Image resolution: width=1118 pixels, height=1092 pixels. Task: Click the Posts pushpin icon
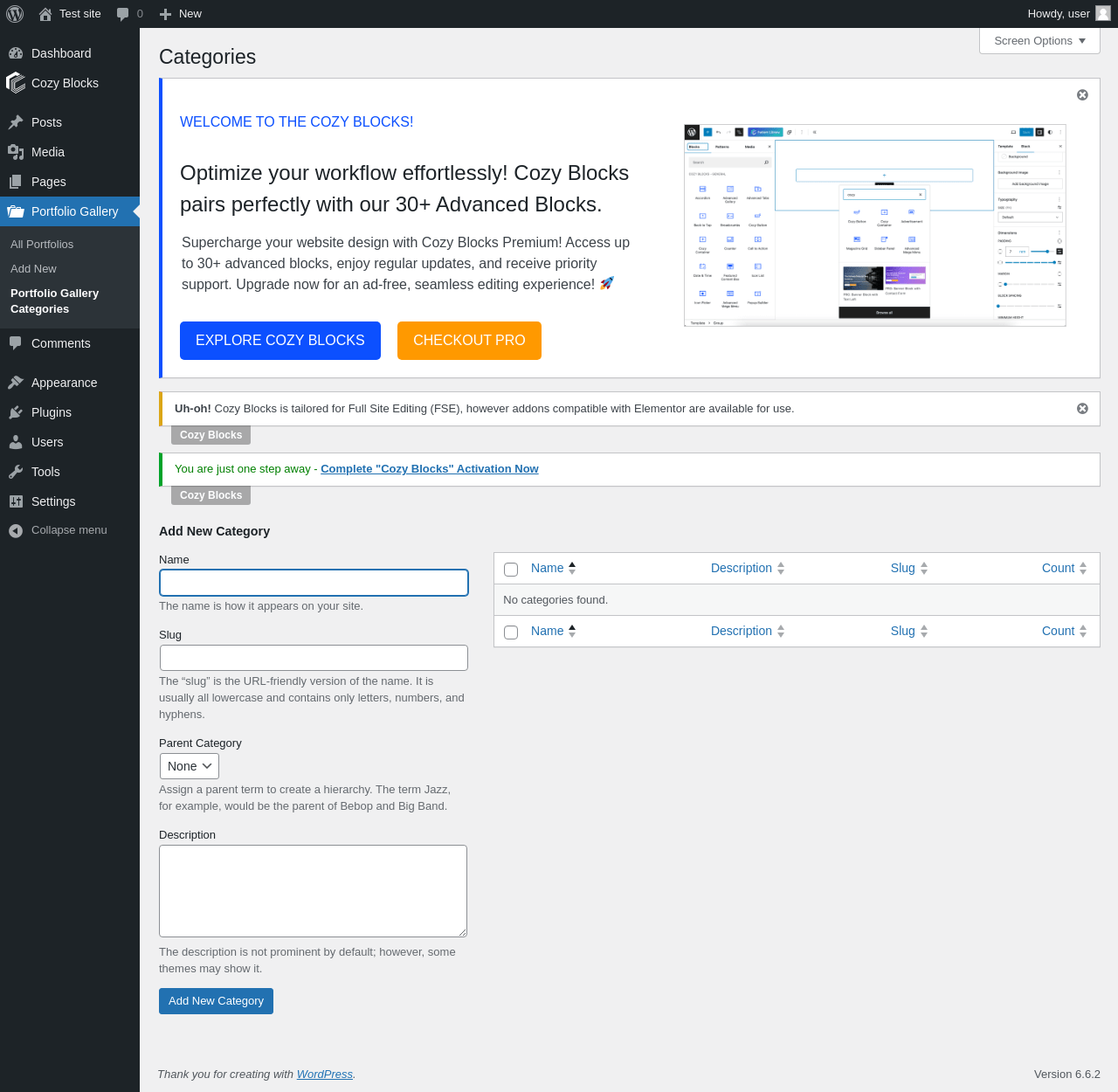click(16, 122)
